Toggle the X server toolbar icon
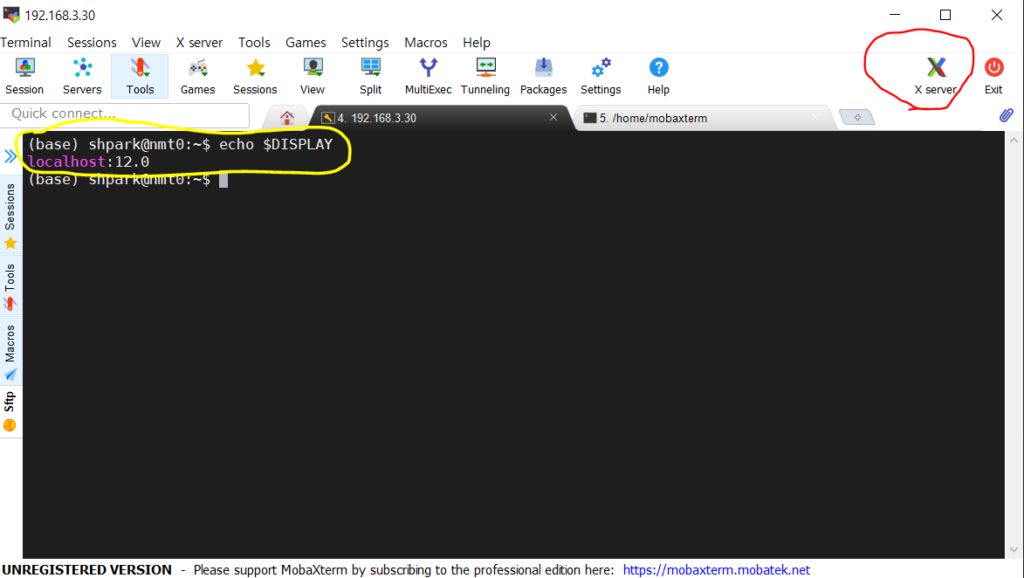The width and height of the screenshot is (1024, 578). click(x=935, y=76)
